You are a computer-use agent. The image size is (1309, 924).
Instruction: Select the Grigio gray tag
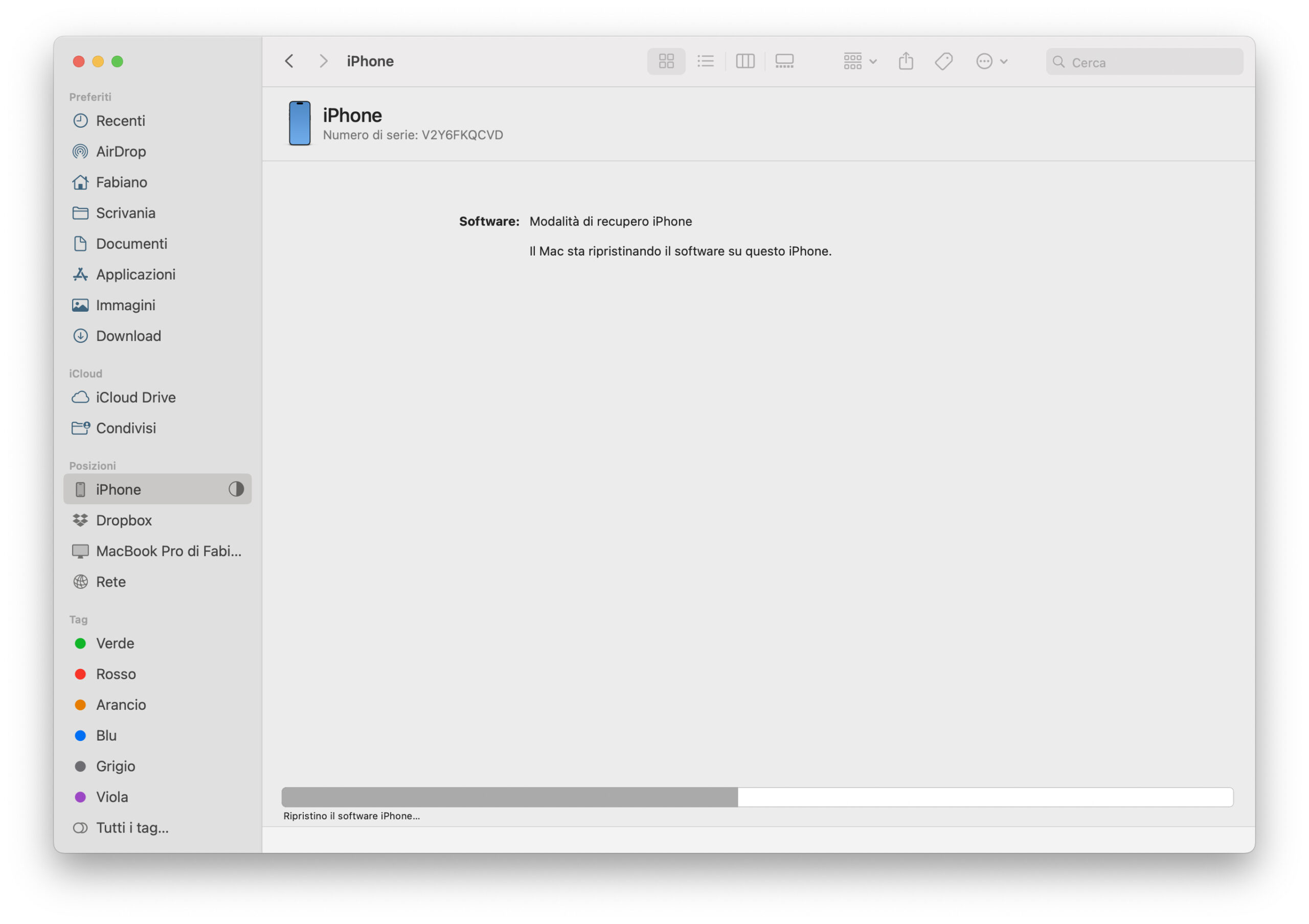point(157,767)
